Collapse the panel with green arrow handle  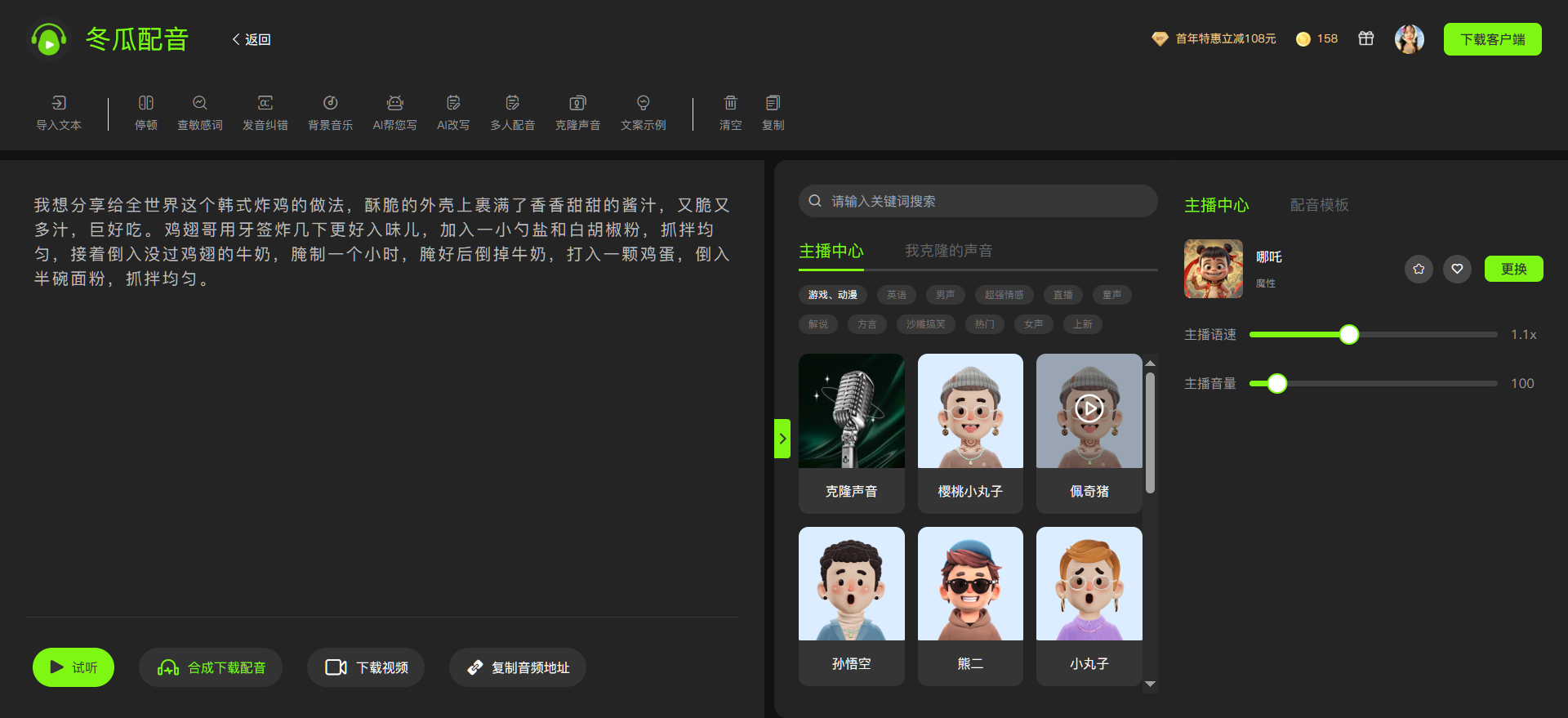click(x=782, y=439)
